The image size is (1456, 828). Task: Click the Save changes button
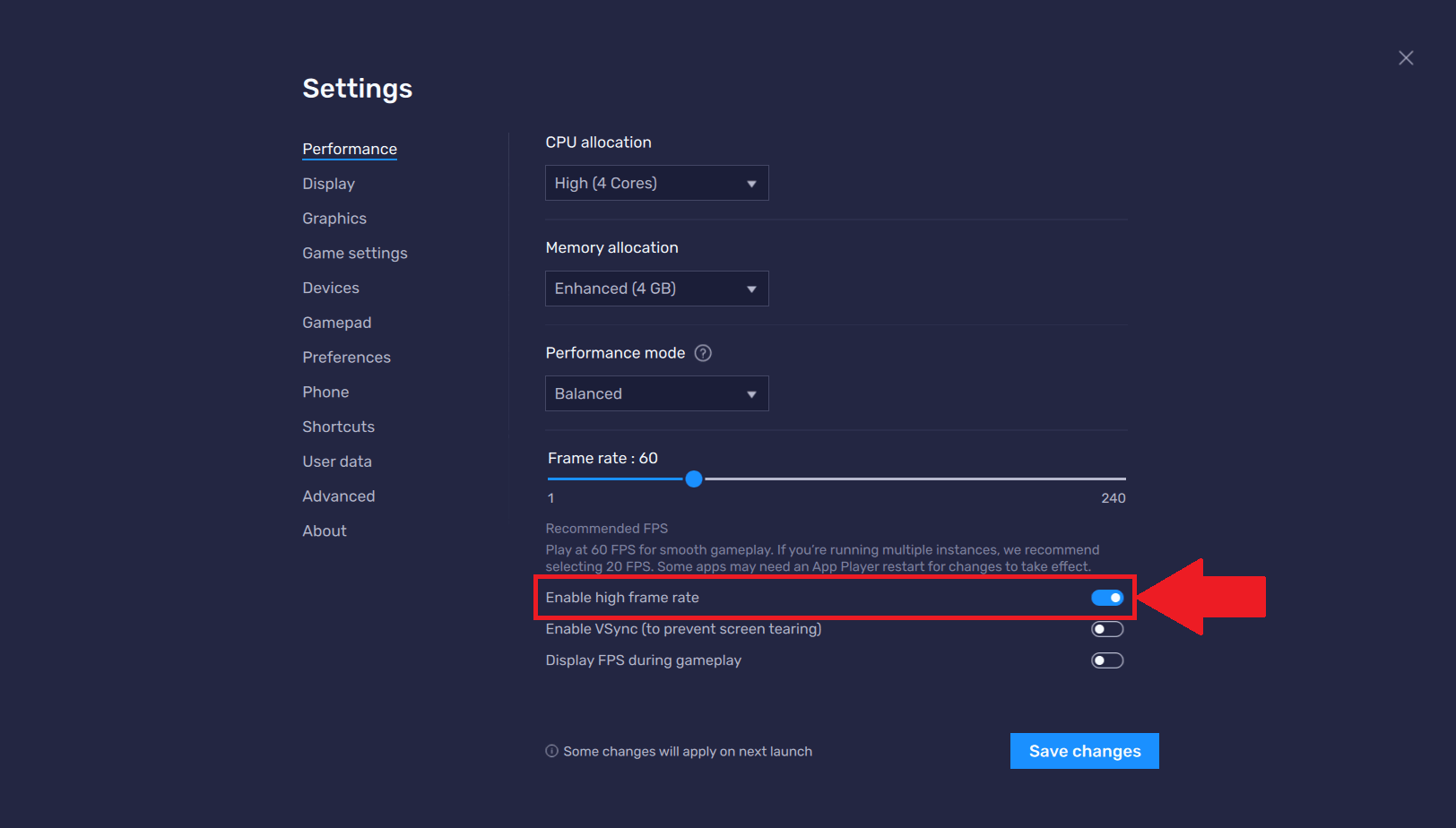point(1084,751)
